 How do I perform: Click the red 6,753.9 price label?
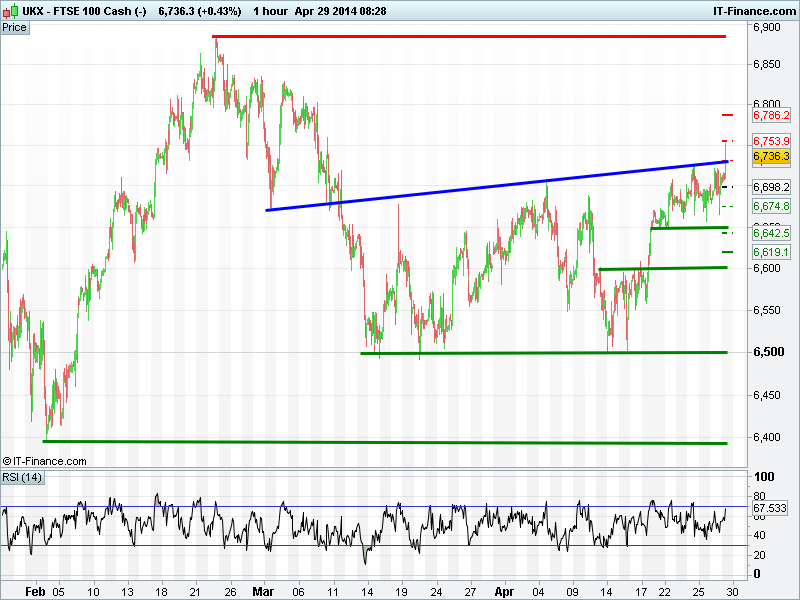(x=771, y=141)
